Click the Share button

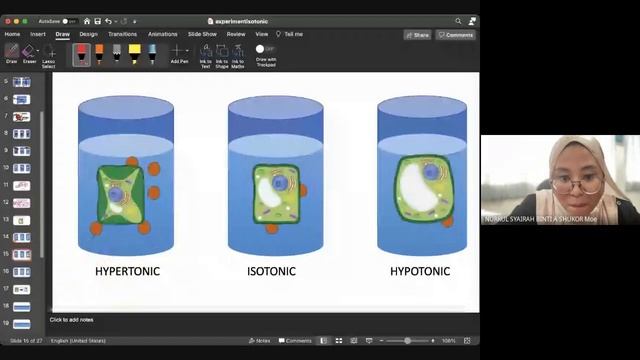pos(418,35)
